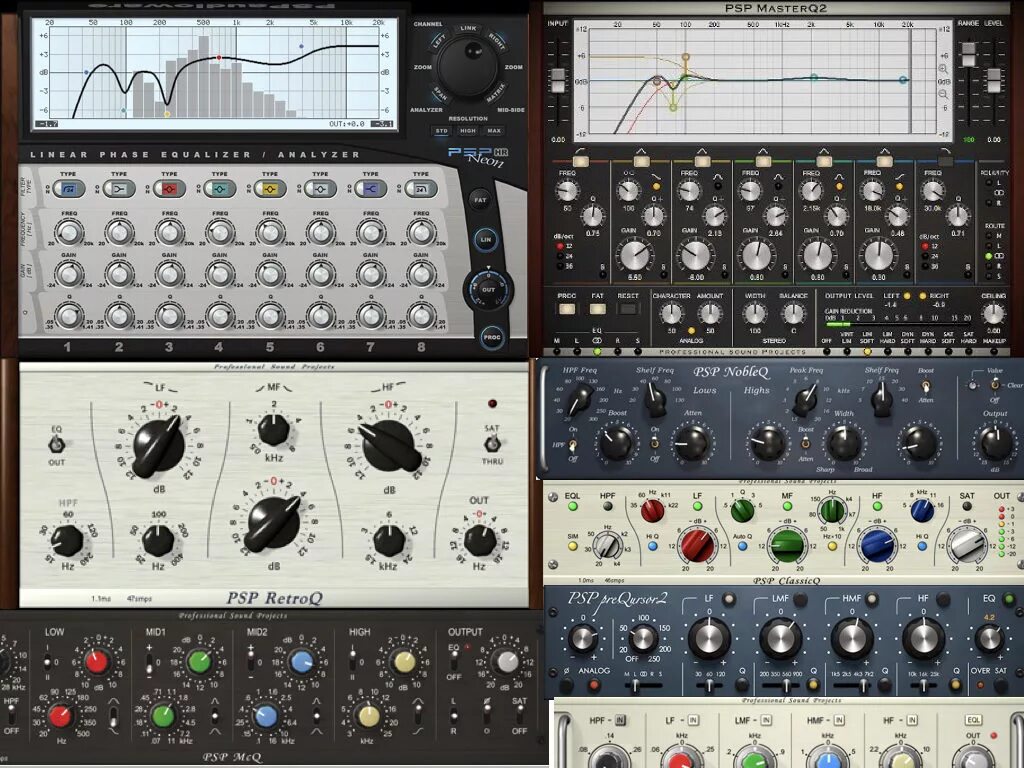Screen dimensions: 1024x768
Task: Select band 5 yellow peak filter type icon in Neon
Action: coord(270,189)
